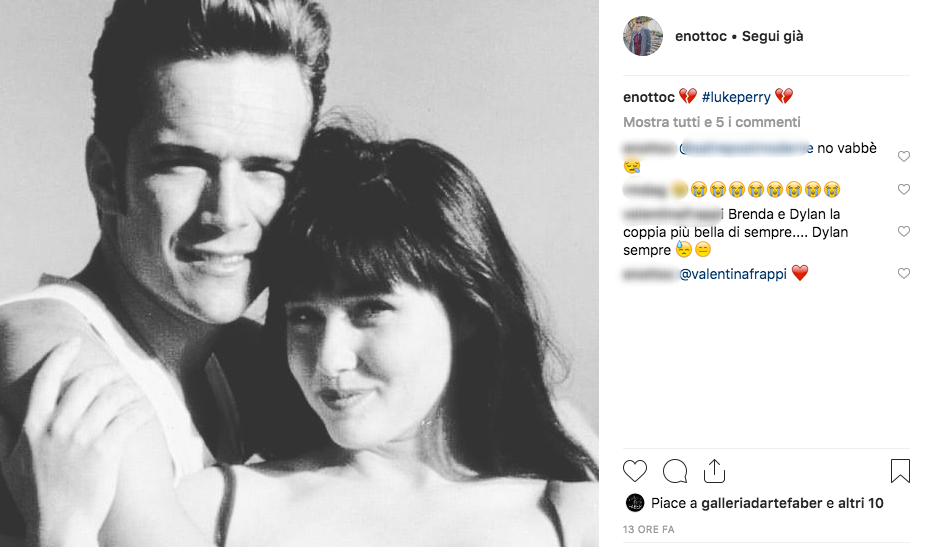This screenshot has height=547, width=929.
Task: Like the crying emojis comment
Action: [x=904, y=189]
